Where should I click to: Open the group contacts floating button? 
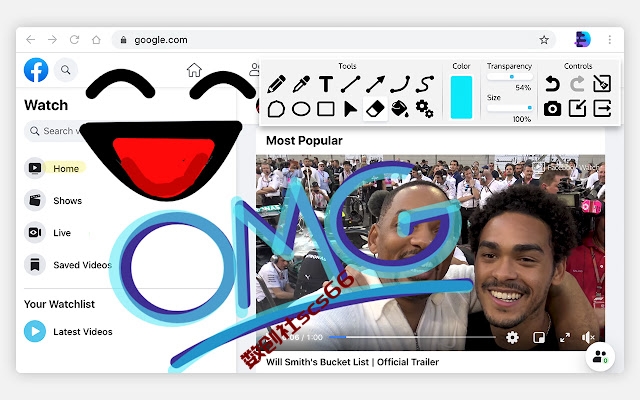click(x=600, y=357)
